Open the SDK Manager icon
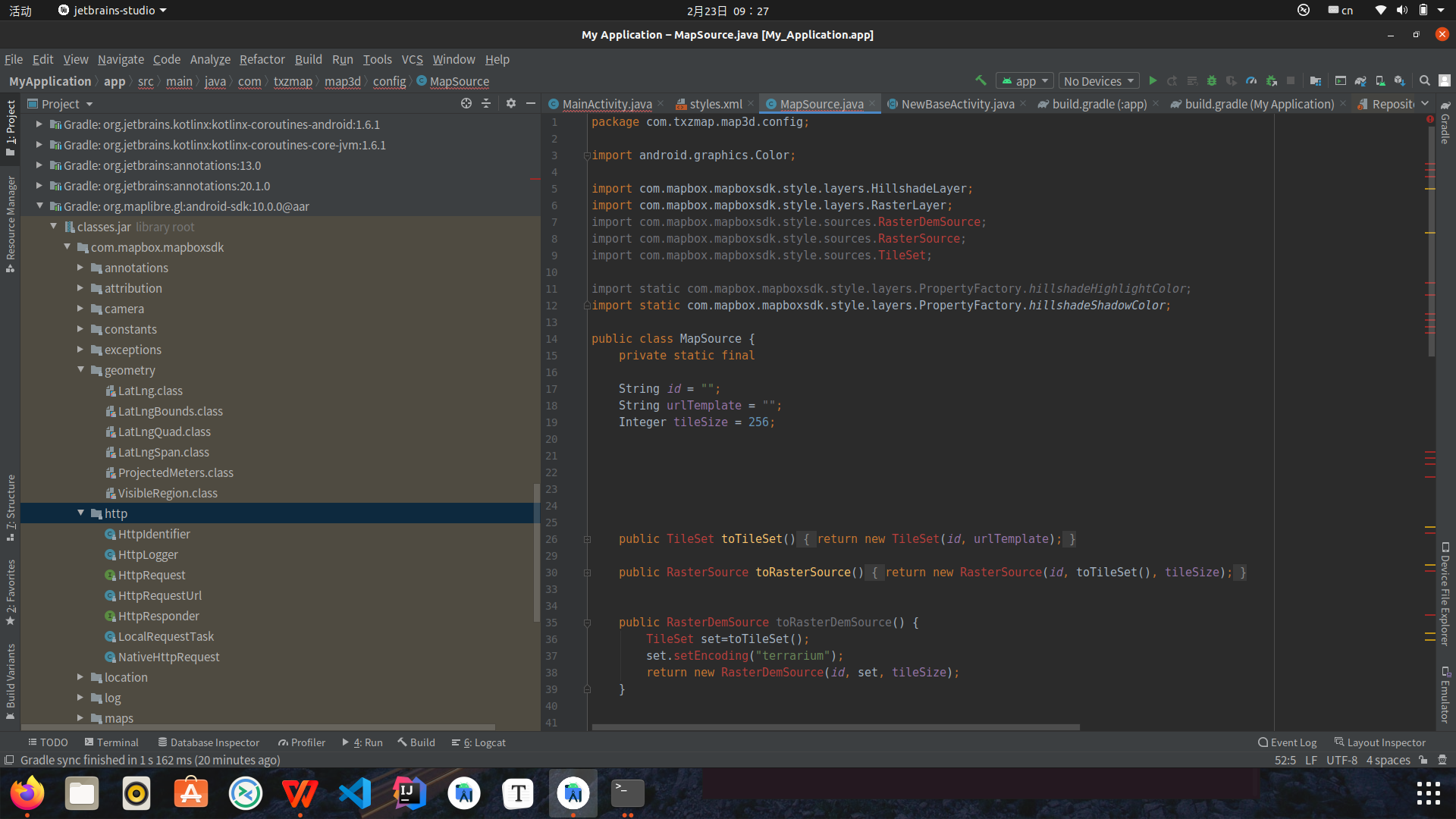This screenshot has width=1456, height=819. (1401, 80)
